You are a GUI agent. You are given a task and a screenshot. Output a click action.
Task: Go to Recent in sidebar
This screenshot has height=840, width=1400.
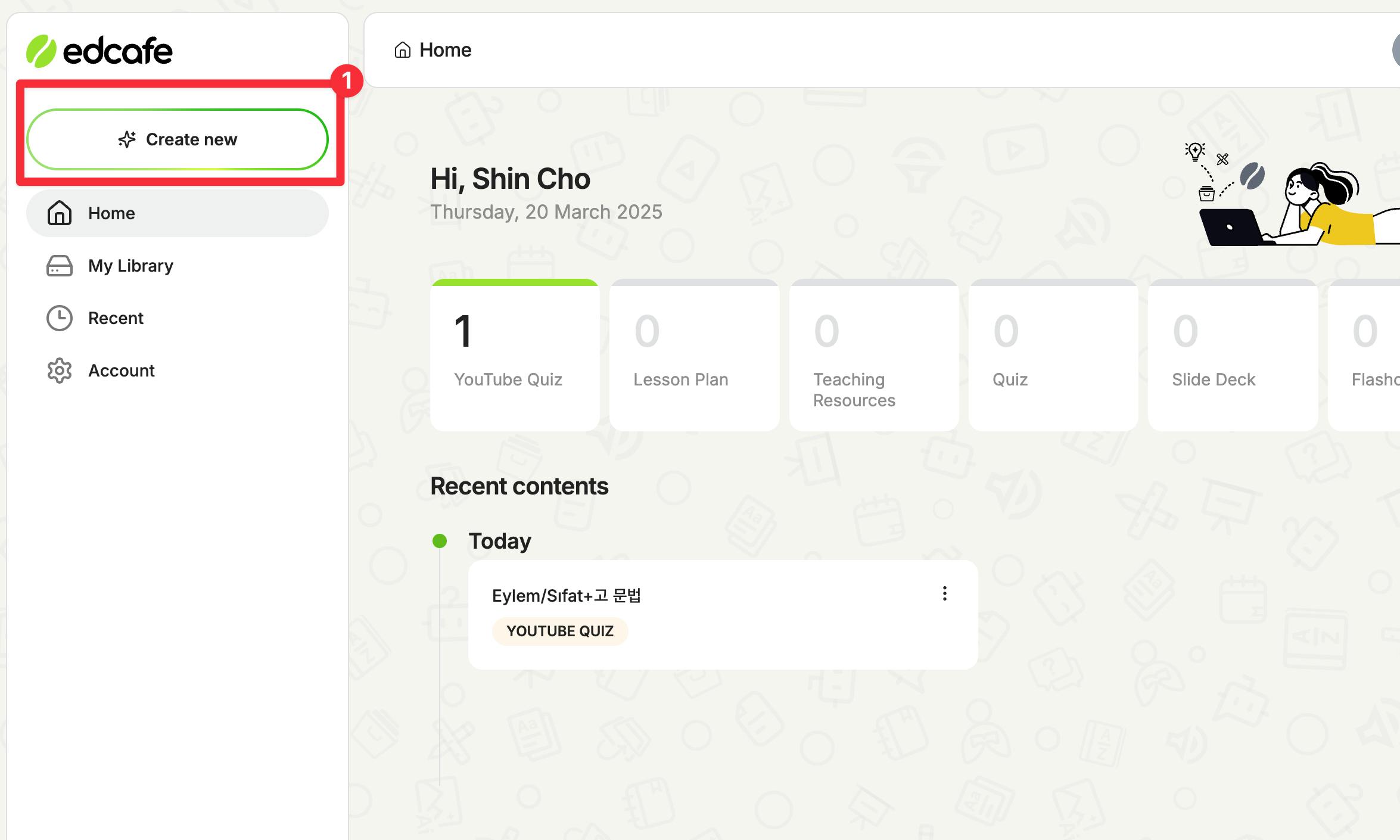(116, 318)
